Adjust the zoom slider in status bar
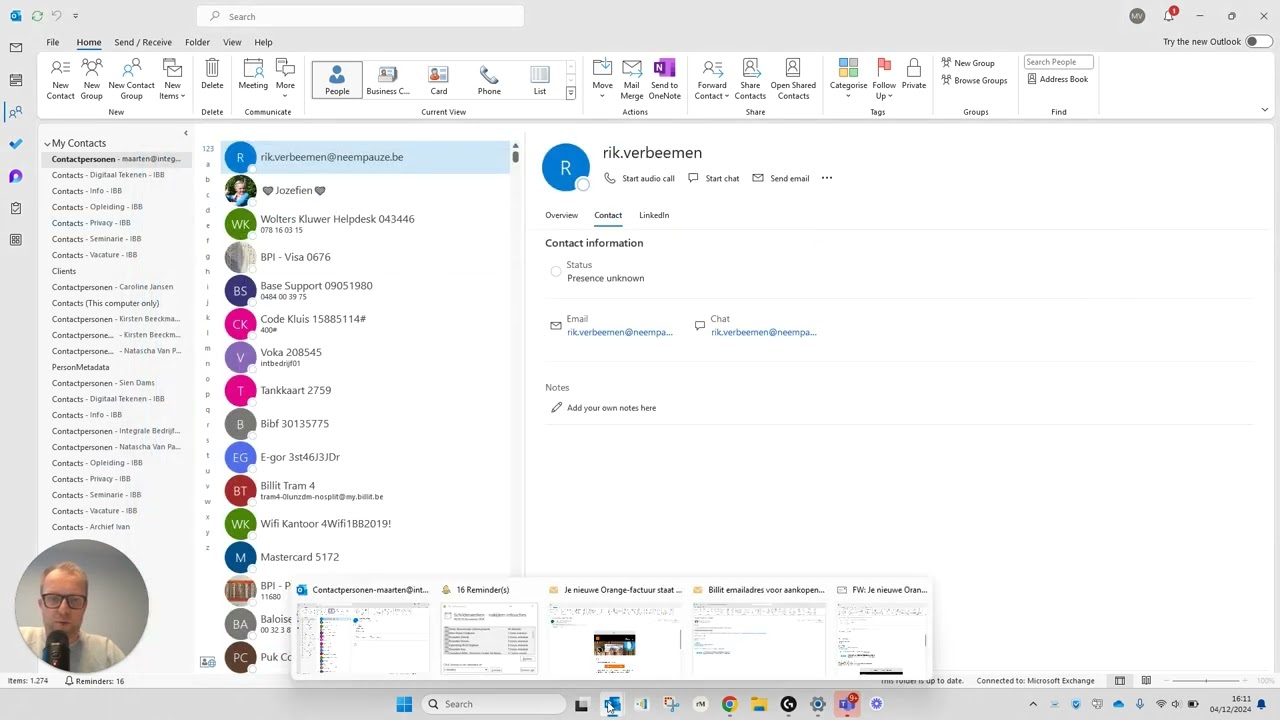 click(x=1207, y=681)
